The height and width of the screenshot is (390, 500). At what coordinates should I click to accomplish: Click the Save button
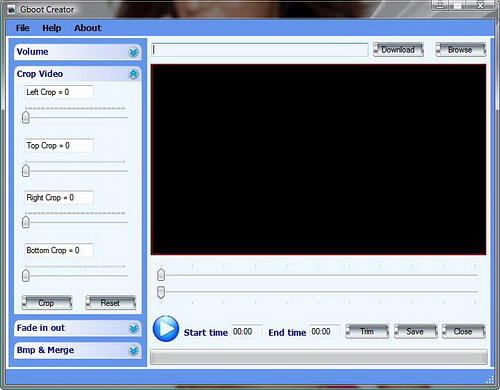pyautogui.click(x=415, y=331)
